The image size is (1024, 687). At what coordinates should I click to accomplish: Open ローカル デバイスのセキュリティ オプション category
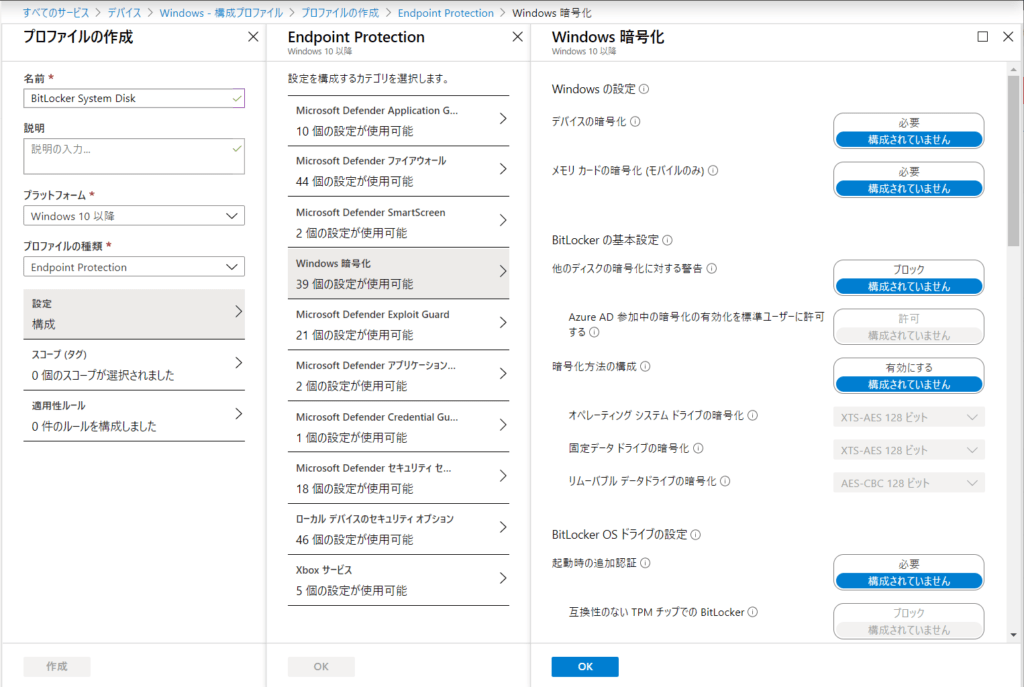point(398,529)
